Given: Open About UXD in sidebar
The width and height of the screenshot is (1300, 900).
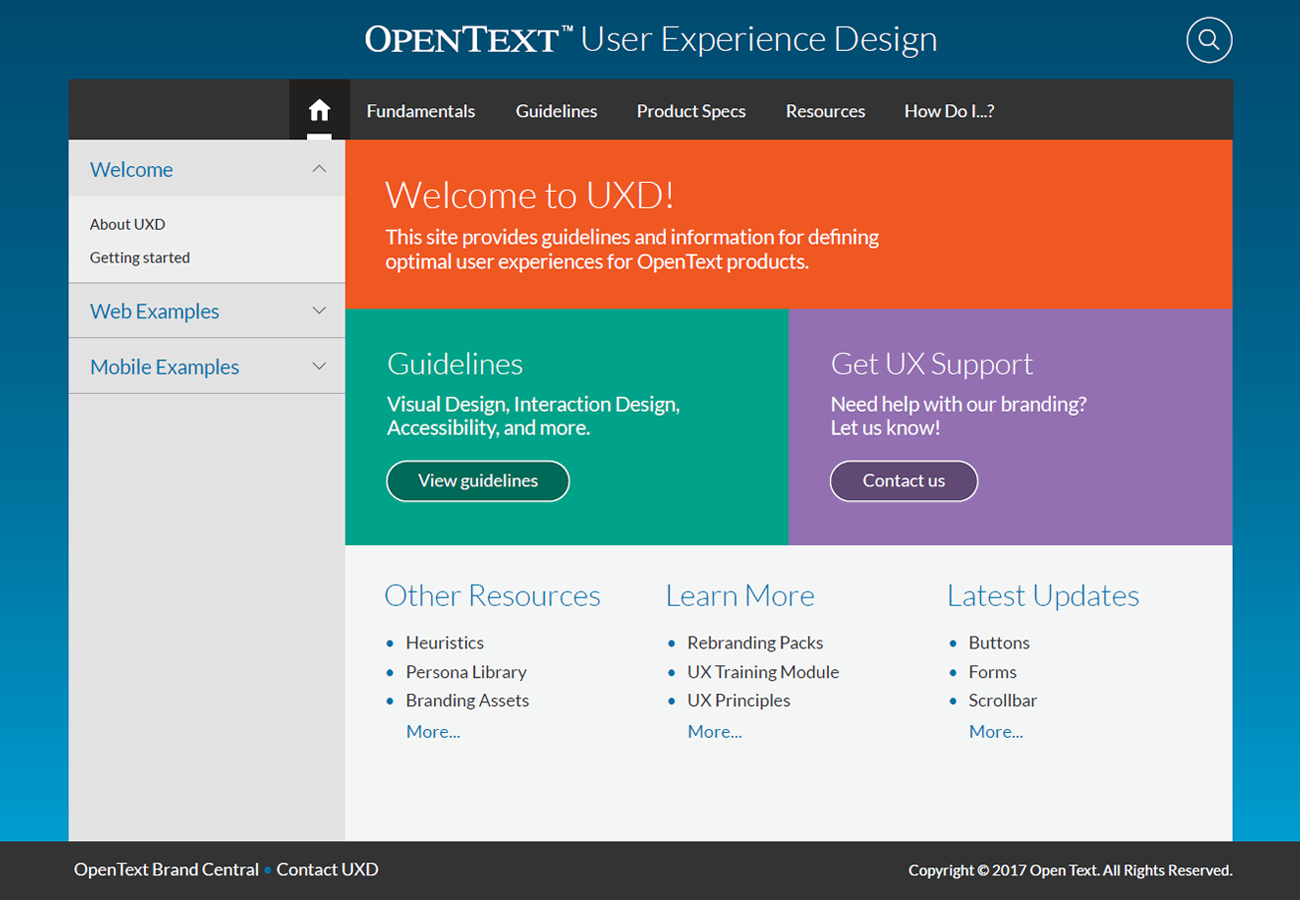Looking at the screenshot, I should click(x=127, y=224).
